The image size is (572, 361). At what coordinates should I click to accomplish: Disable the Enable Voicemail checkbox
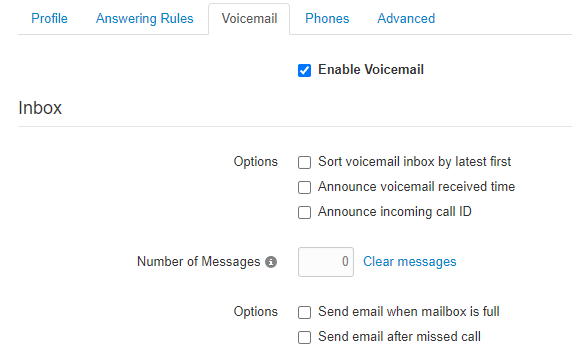[x=304, y=70]
